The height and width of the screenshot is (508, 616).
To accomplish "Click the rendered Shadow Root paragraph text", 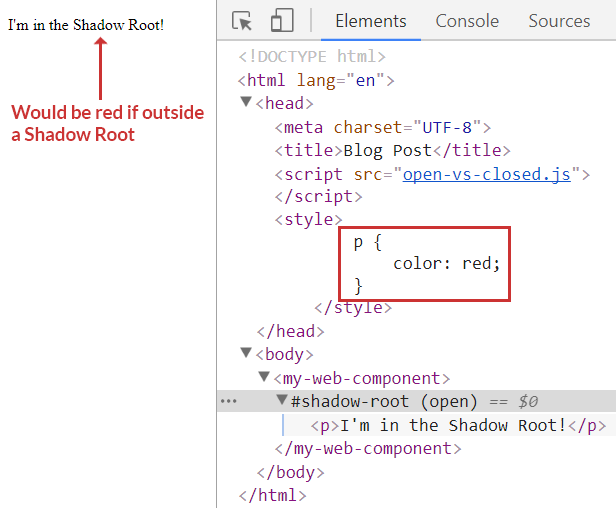I will pyautogui.click(x=86, y=25).
